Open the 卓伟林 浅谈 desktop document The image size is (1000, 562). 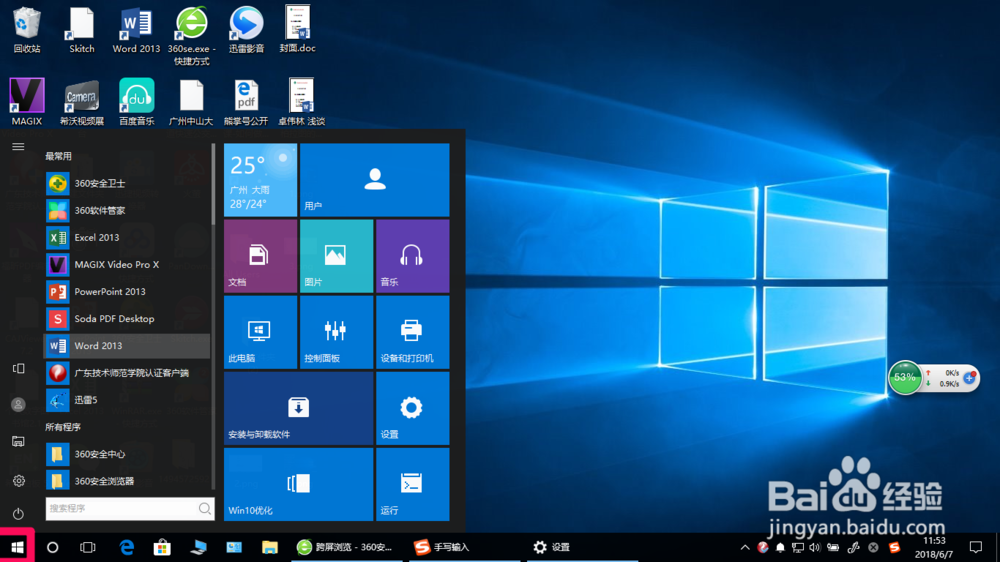point(301,101)
